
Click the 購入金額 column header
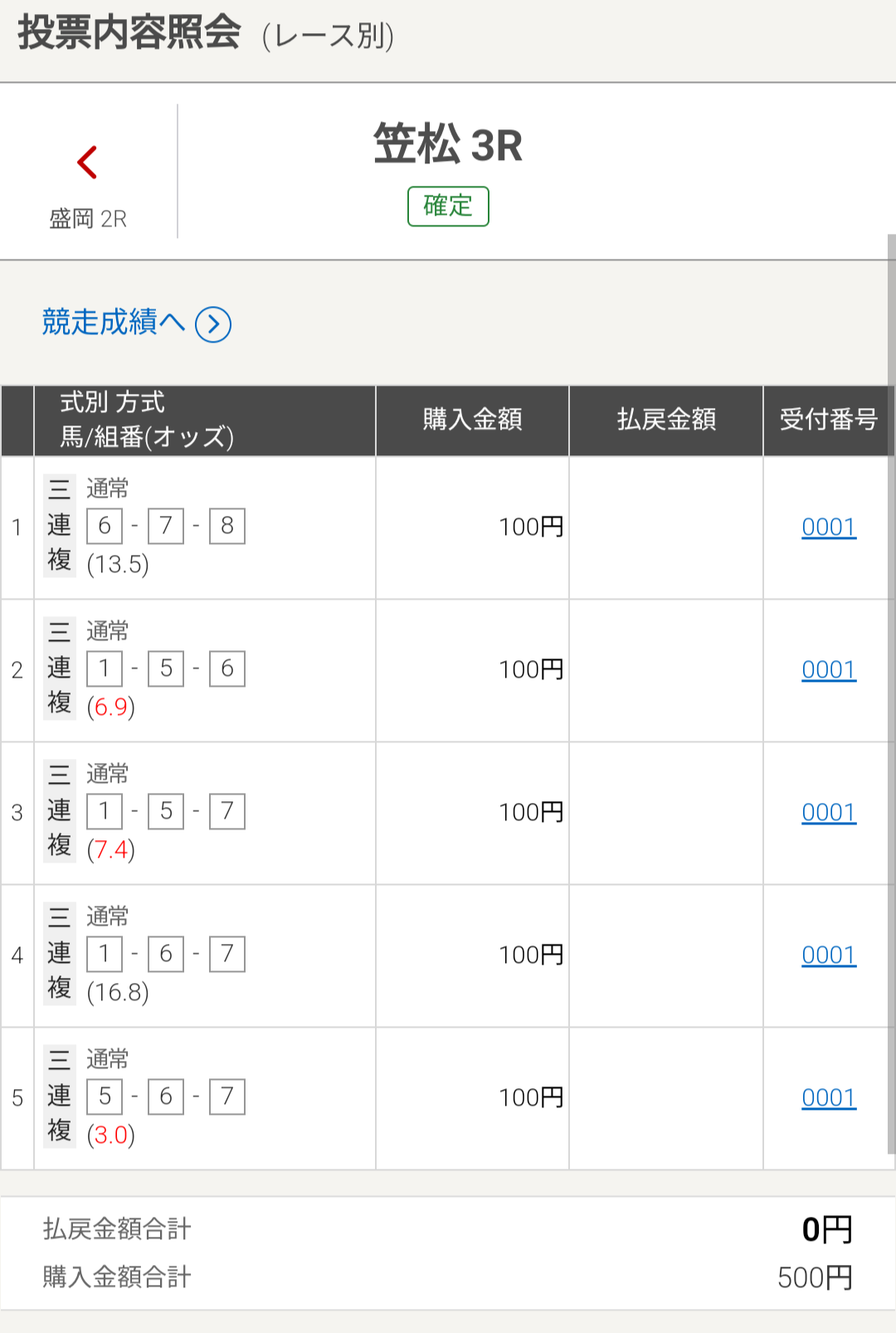click(x=472, y=420)
